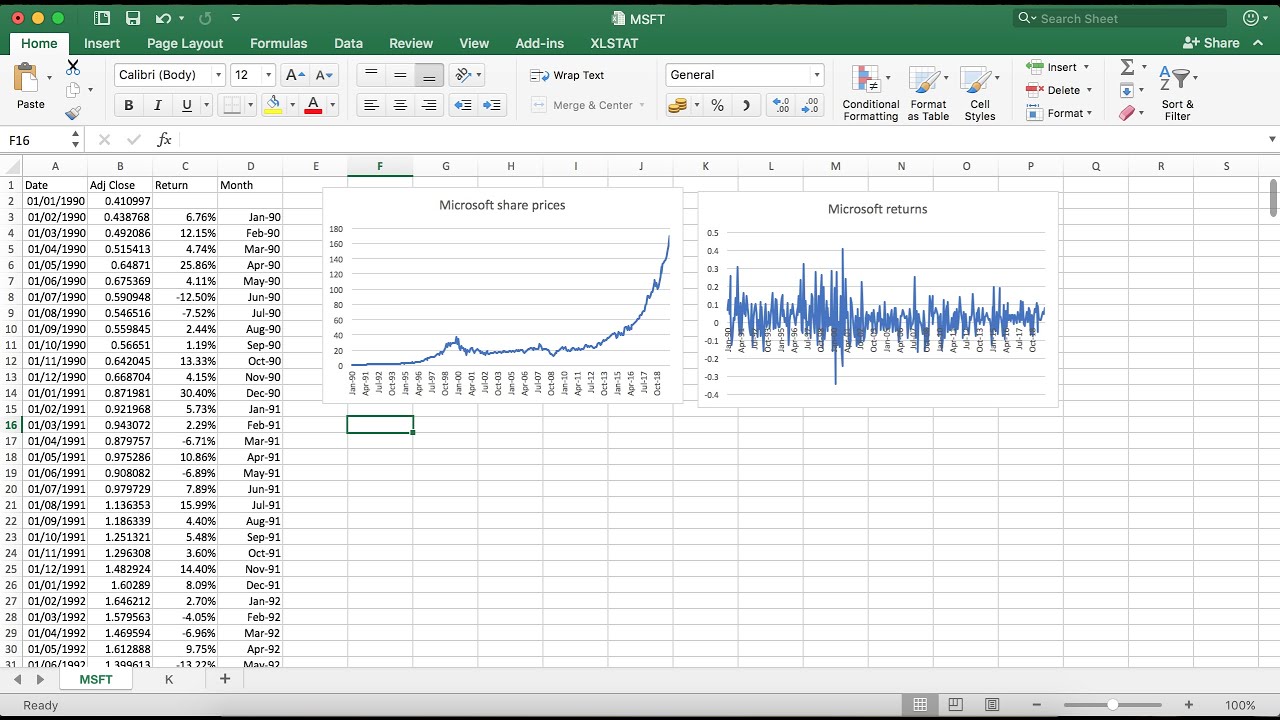
Task: Toggle Italic formatting
Action: click(157, 105)
